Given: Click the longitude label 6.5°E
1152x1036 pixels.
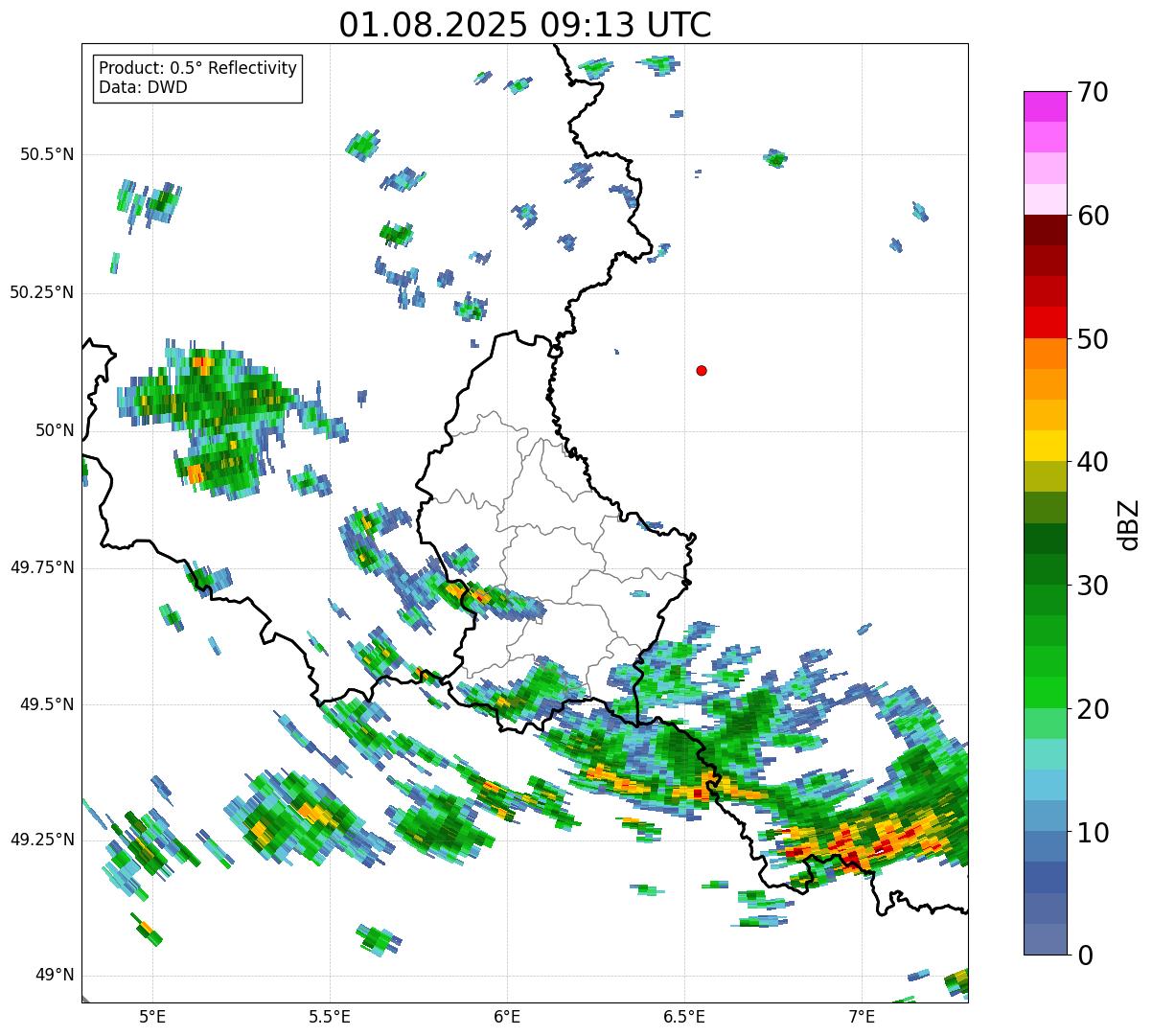Looking at the screenshot, I should [684, 1016].
